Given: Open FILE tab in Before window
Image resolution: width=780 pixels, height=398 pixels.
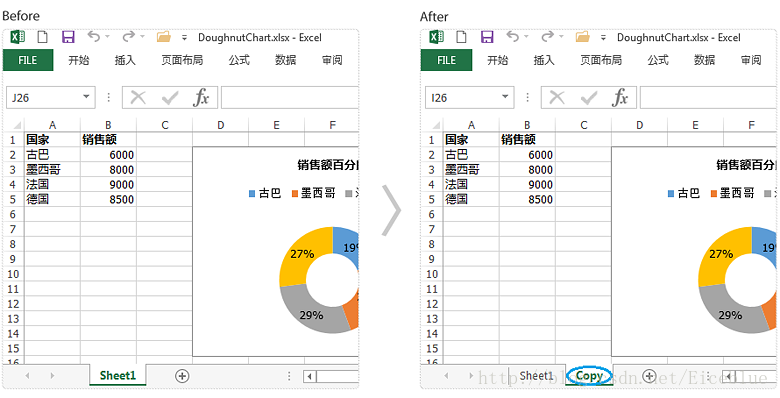Looking at the screenshot, I should pos(28,60).
